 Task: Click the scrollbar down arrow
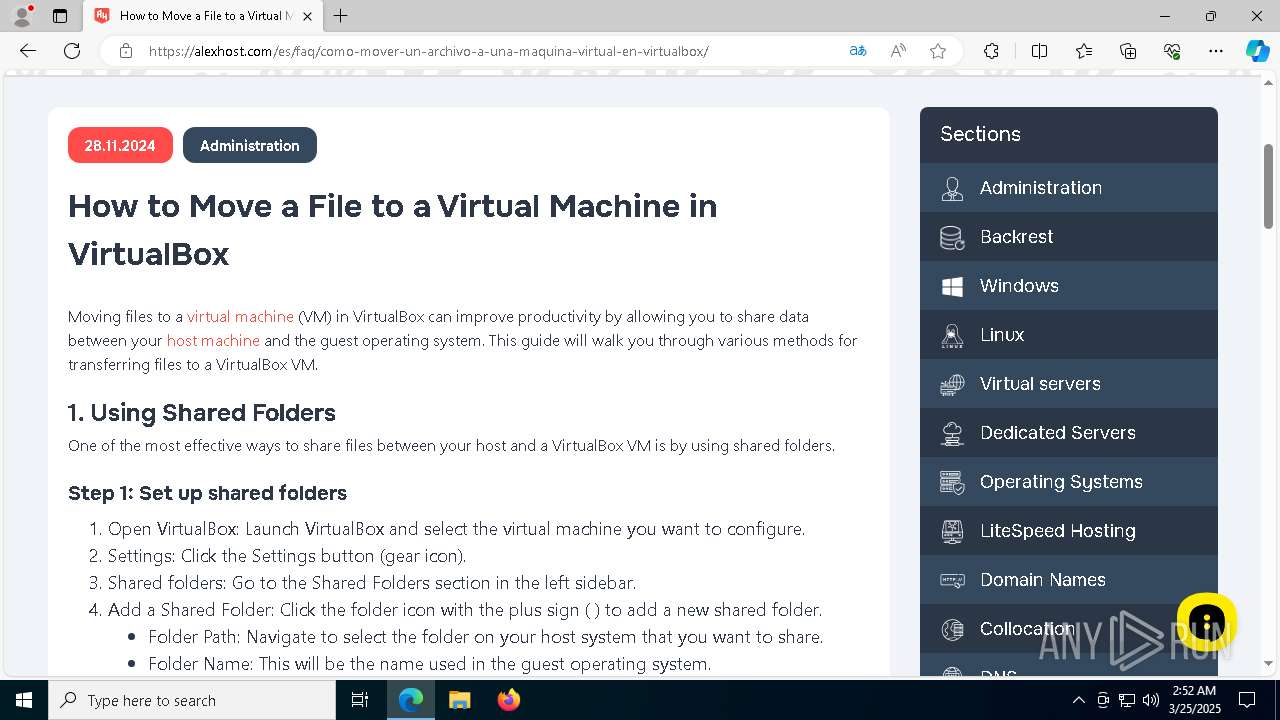pyautogui.click(x=1269, y=662)
